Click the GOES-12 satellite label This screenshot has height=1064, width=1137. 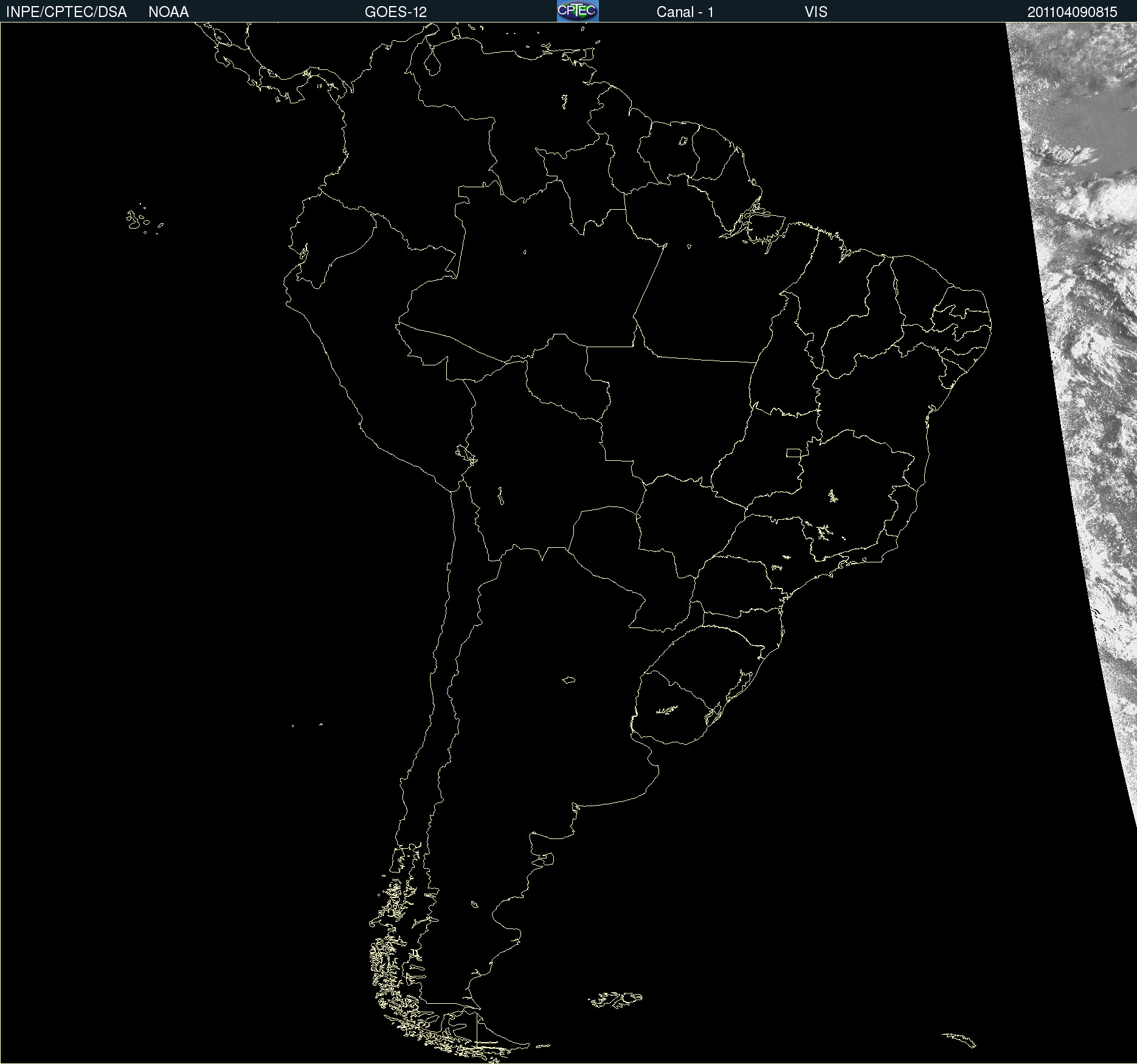(396, 12)
